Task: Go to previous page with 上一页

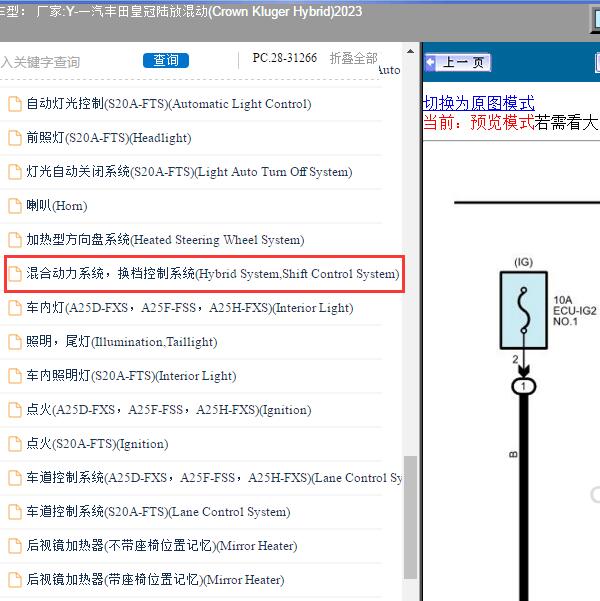Action: pyautogui.click(x=458, y=62)
